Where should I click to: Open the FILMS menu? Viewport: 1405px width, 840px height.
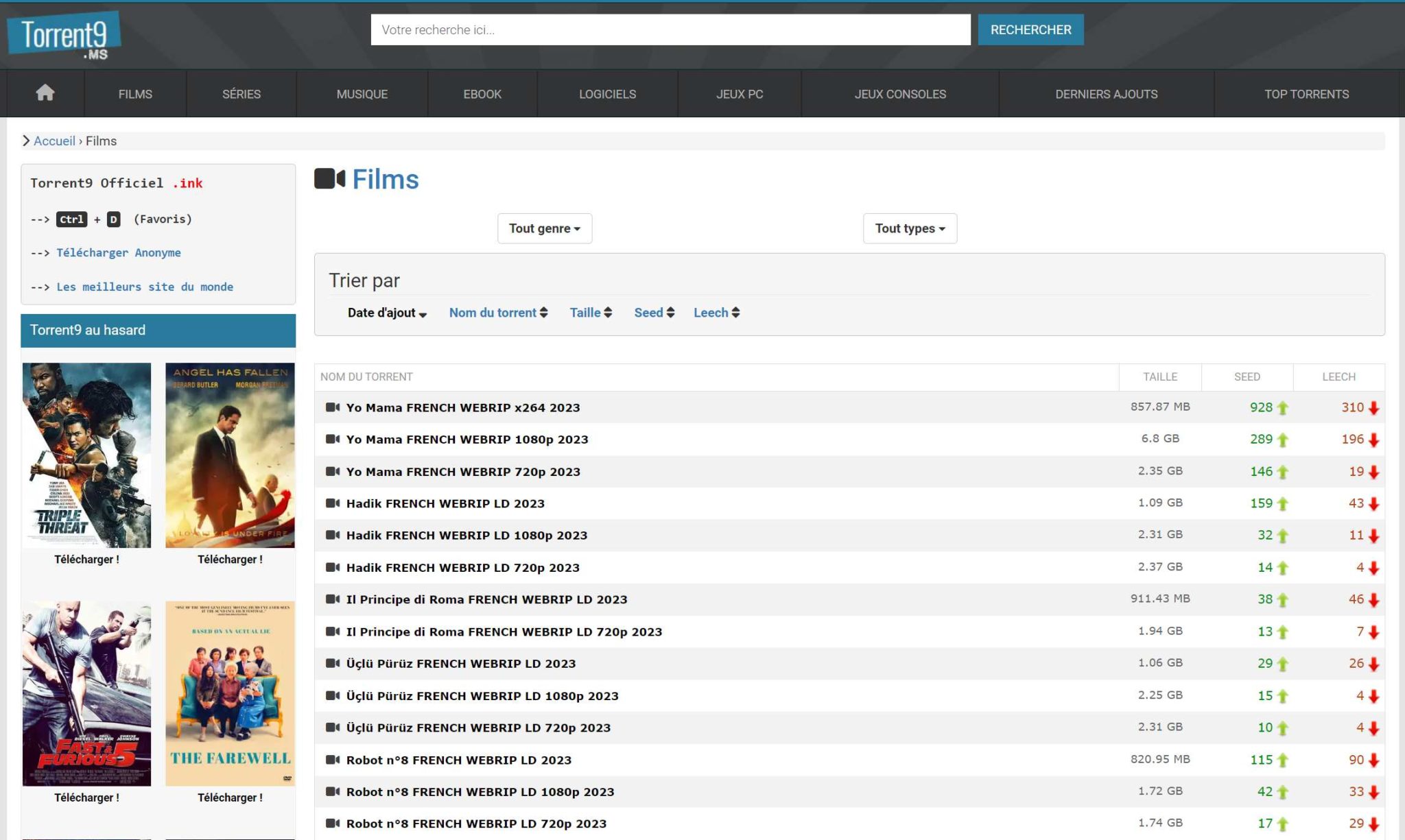pos(135,94)
